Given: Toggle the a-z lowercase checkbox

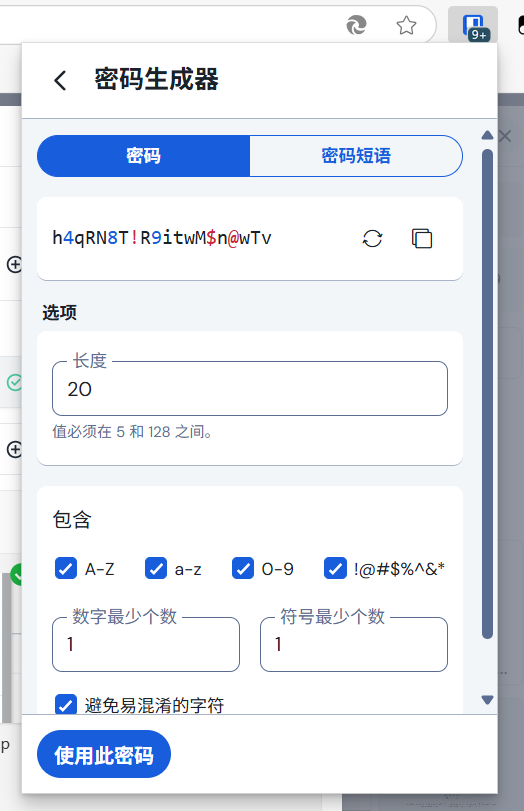Looking at the screenshot, I should [156, 568].
